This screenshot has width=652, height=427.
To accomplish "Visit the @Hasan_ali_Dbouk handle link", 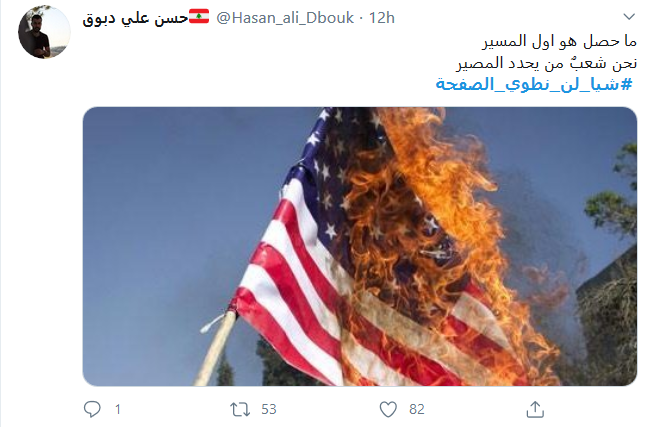I will pyautogui.click(x=285, y=18).
